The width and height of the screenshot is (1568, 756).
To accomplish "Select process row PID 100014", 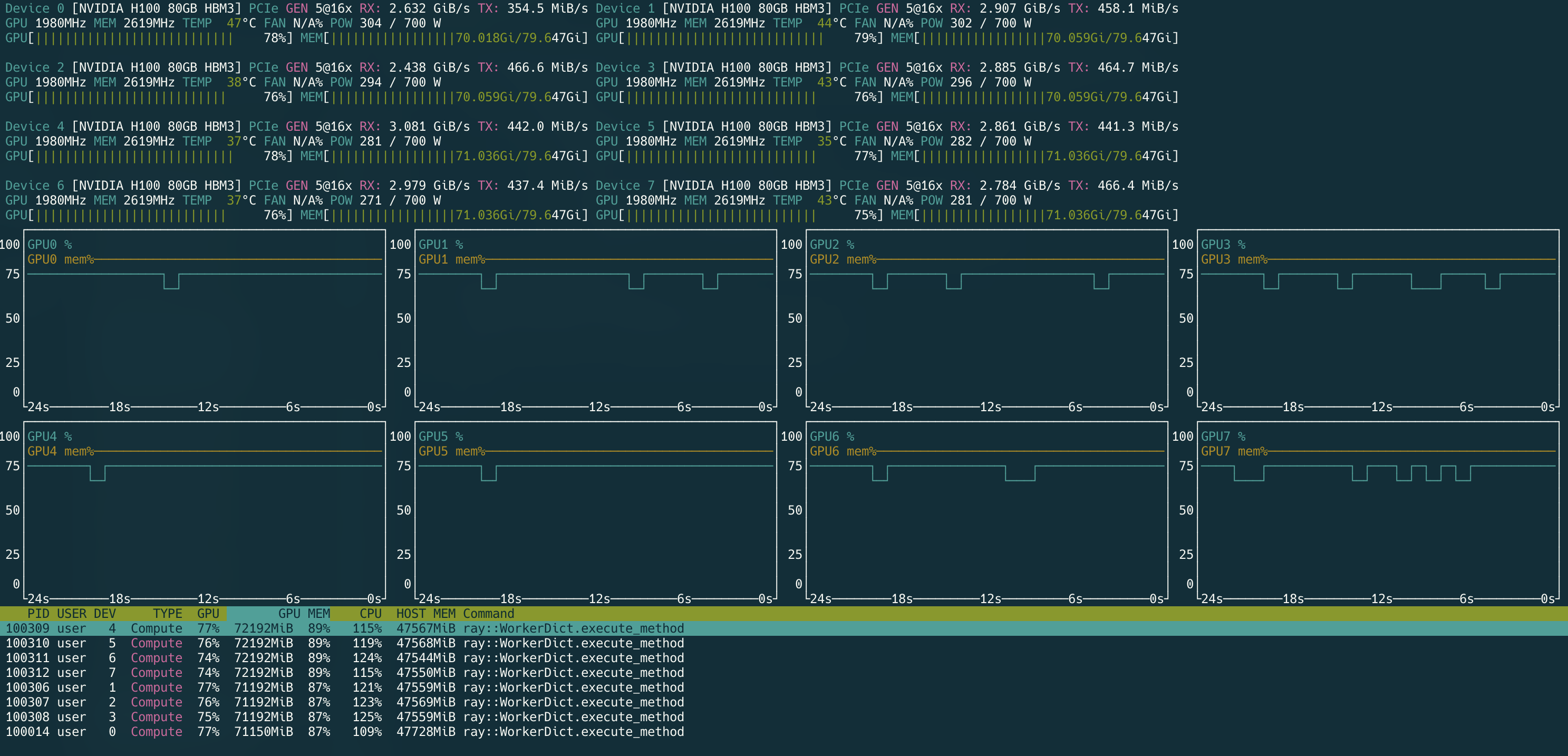I will pyautogui.click(x=784, y=732).
